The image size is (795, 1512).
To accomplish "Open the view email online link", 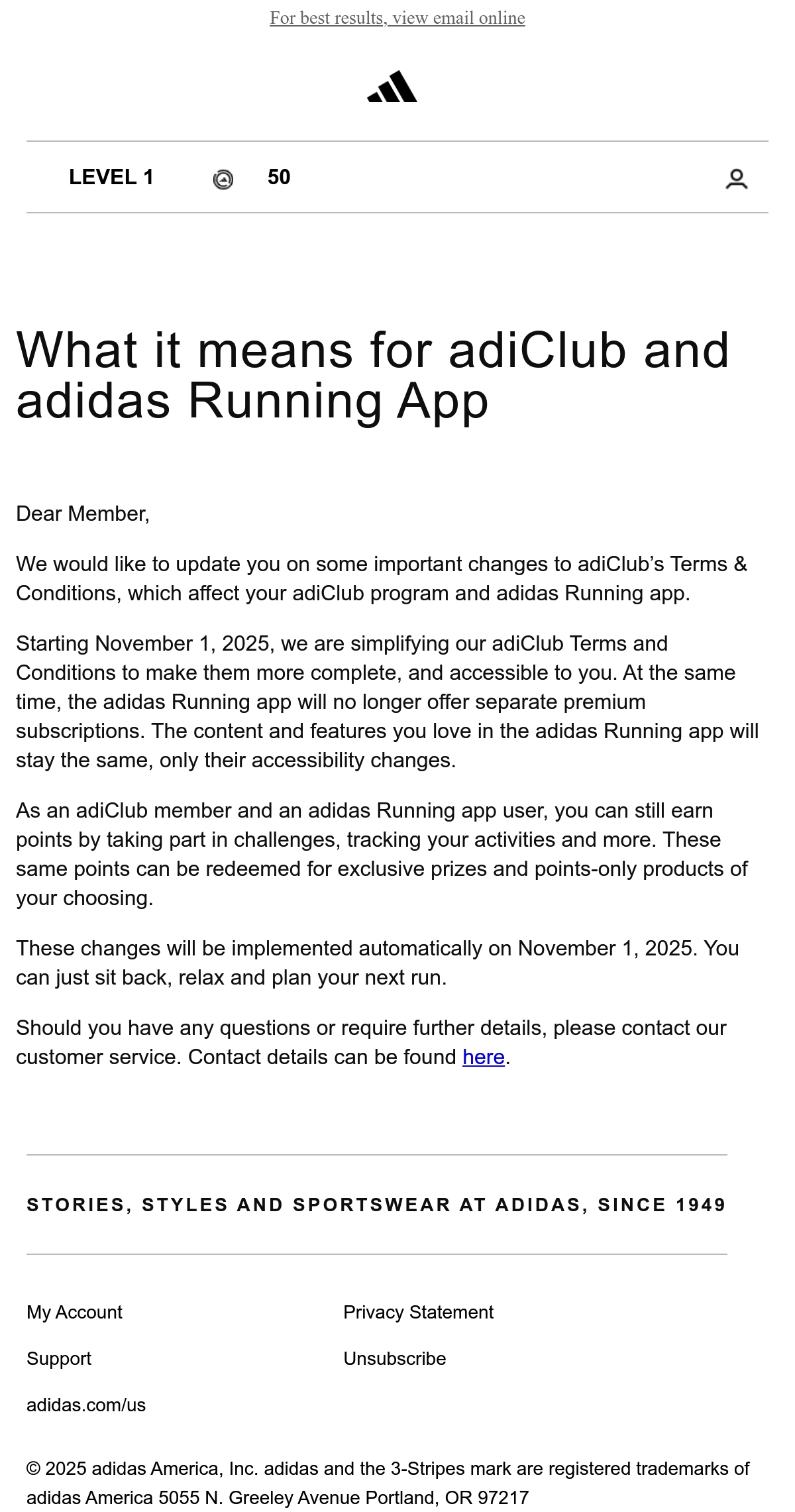I will [397, 18].
